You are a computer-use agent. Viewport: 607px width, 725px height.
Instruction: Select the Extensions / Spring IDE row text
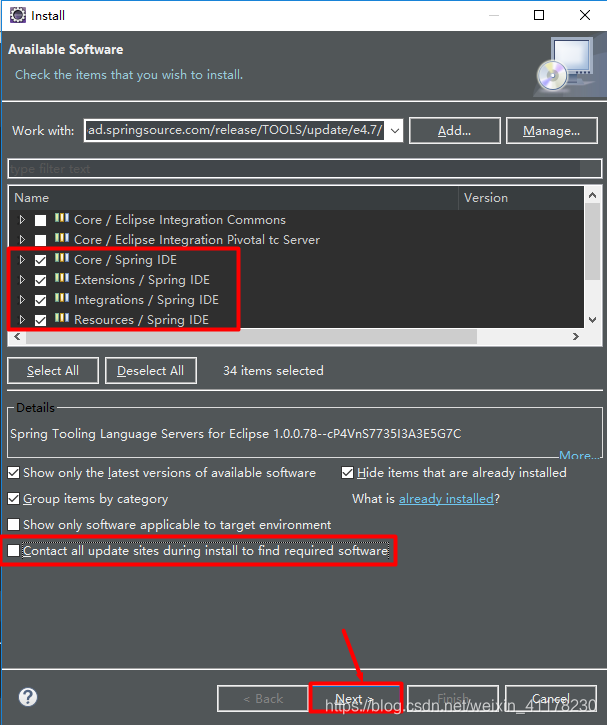coord(141,280)
